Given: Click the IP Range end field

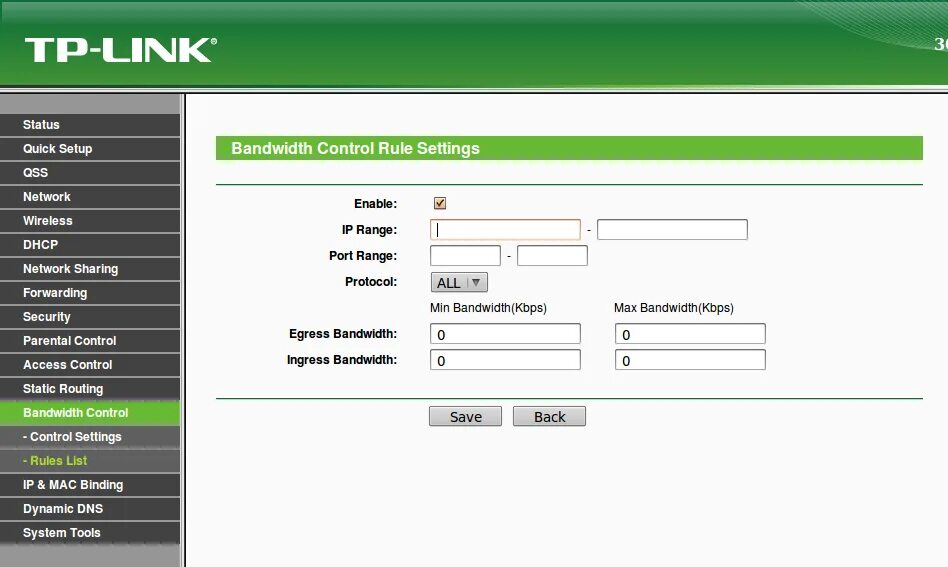Looking at the screenshot, I should pos(672,230).
